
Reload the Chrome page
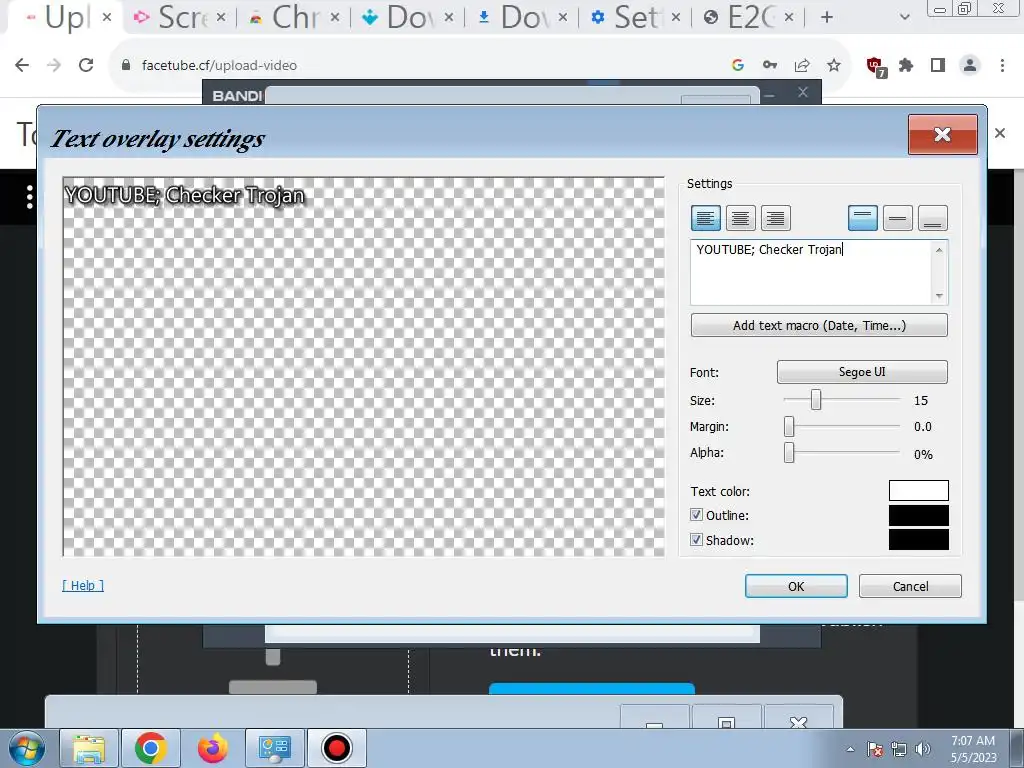(x=86, y=65)
